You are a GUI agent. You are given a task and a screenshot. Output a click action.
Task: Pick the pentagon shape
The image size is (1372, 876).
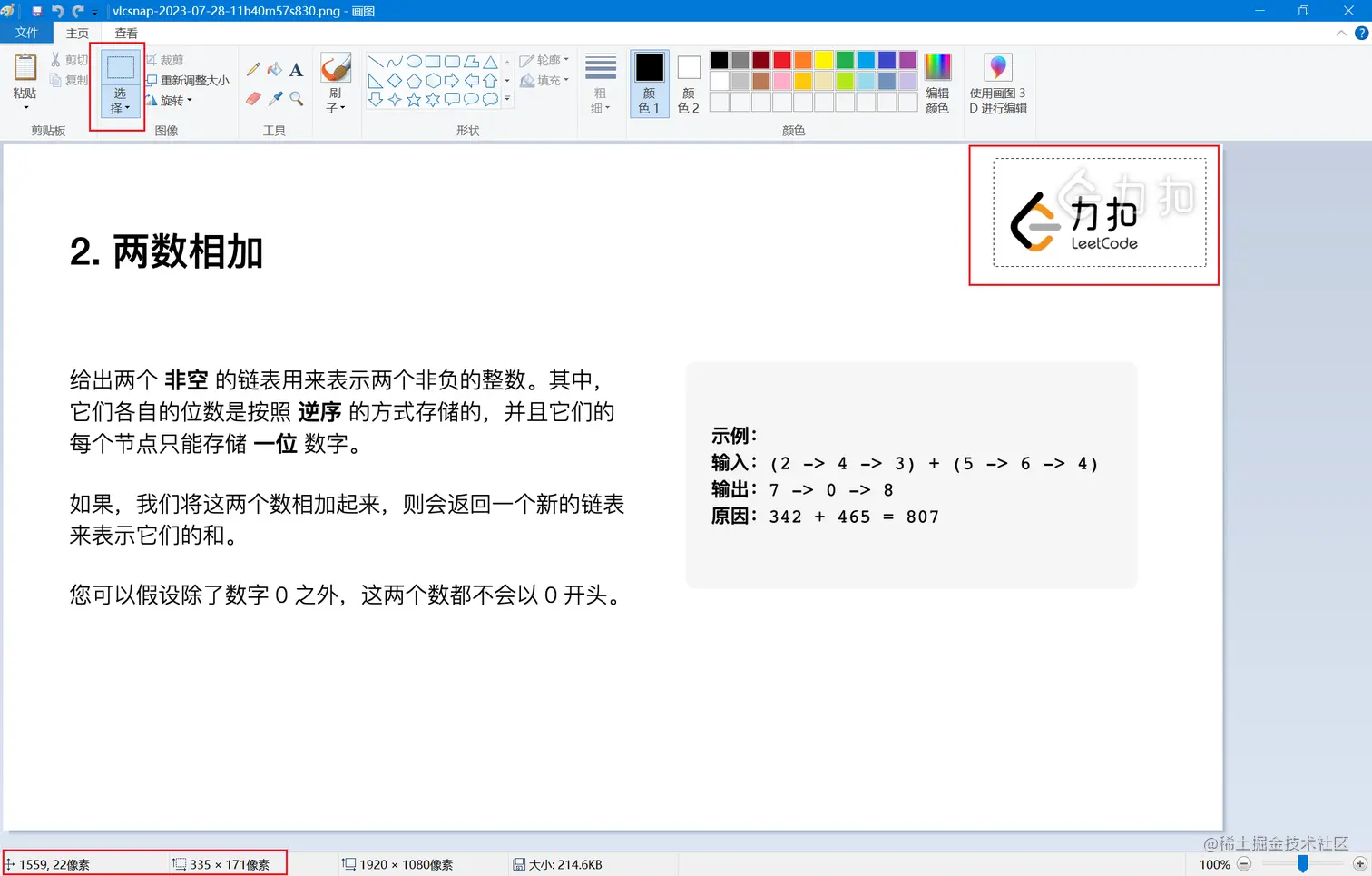414,81
